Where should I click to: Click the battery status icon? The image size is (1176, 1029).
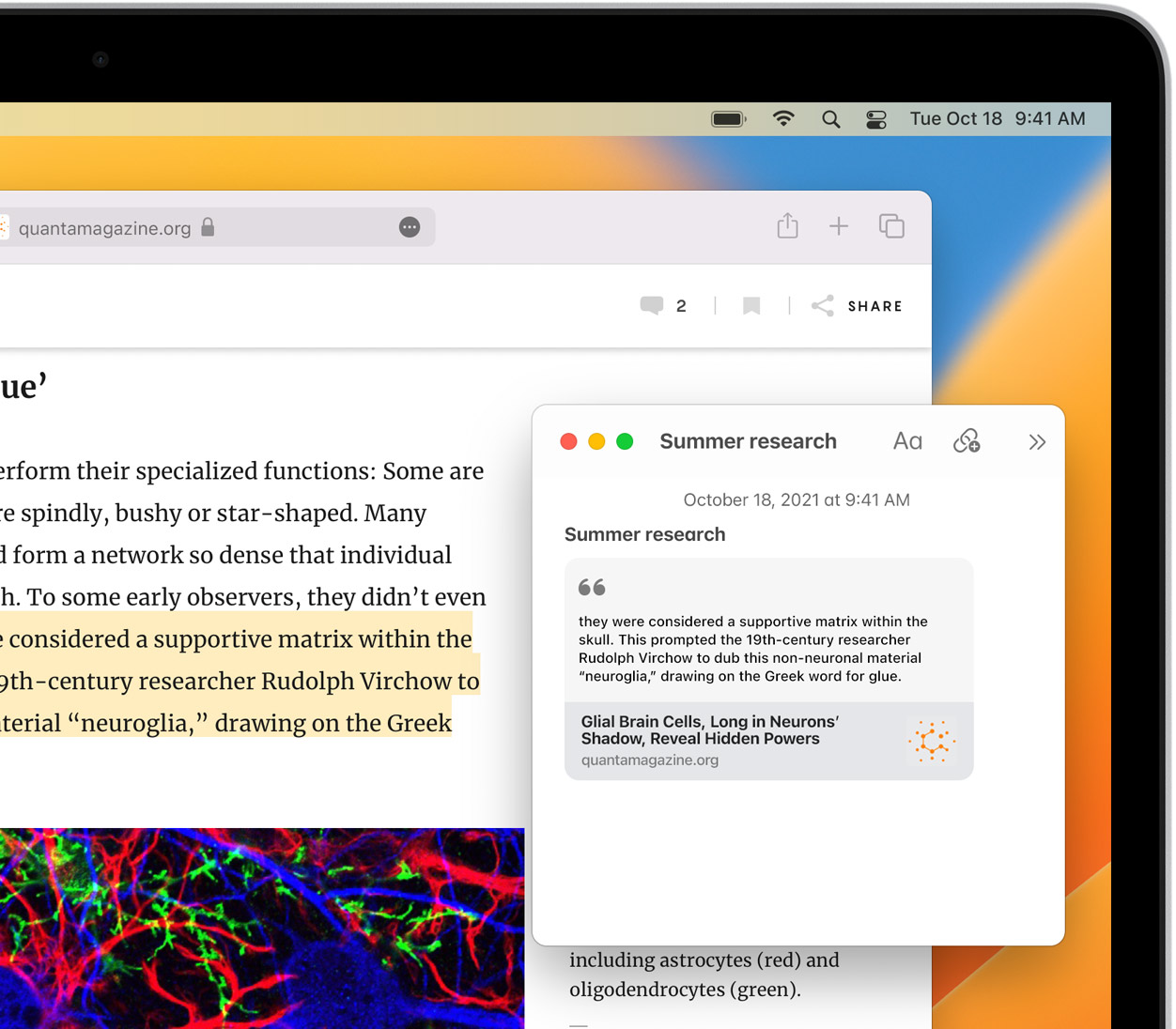click(x=729, y=119)
